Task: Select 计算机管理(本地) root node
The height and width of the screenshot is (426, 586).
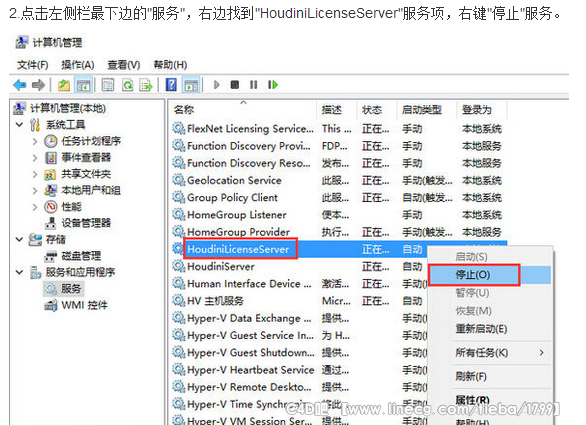Action: 59,108
